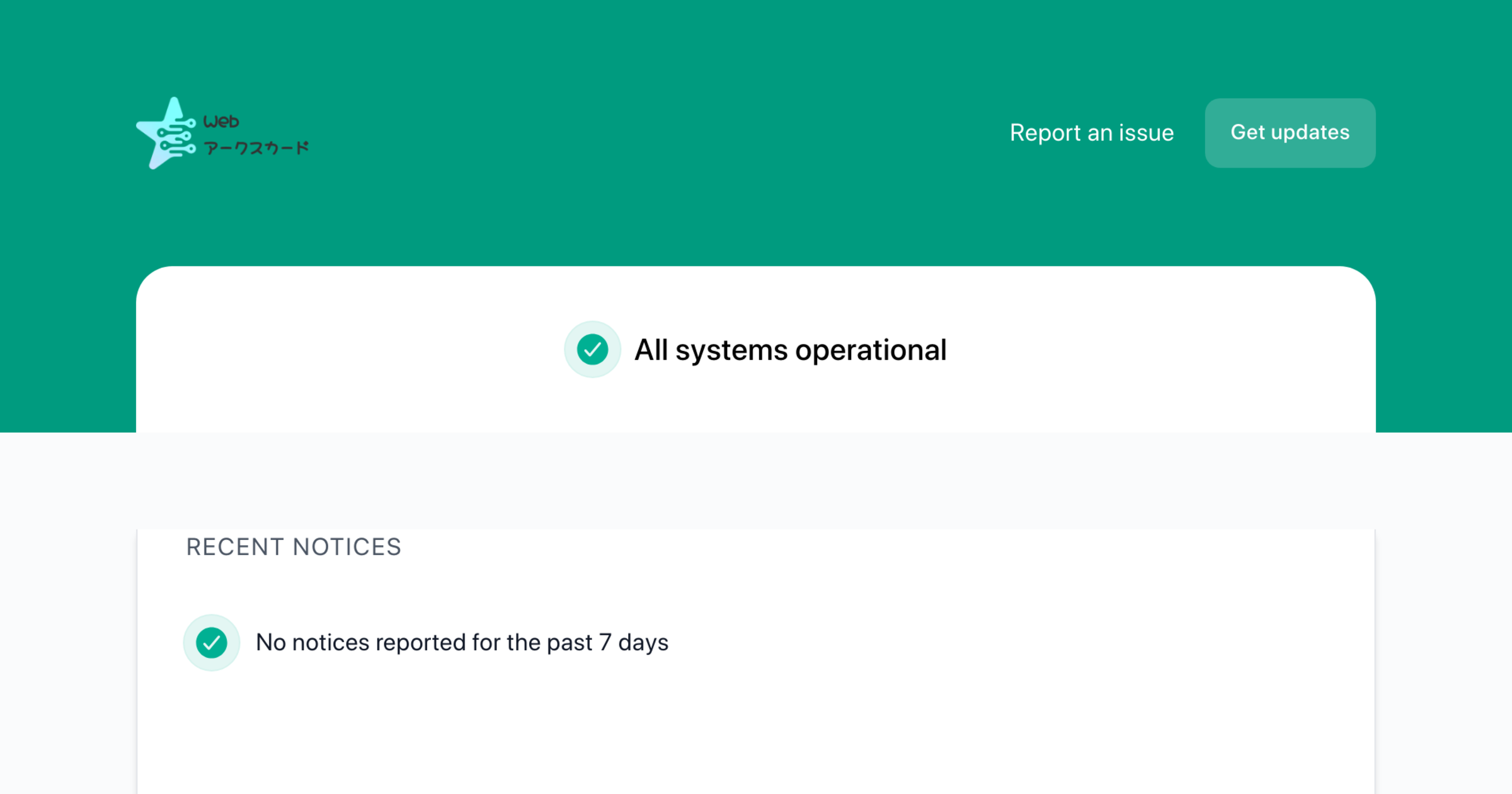Click the green checkmark beside All systems operational
Image resolution: width=1512 pixels, height=794 pixels.
pos(592,350)
